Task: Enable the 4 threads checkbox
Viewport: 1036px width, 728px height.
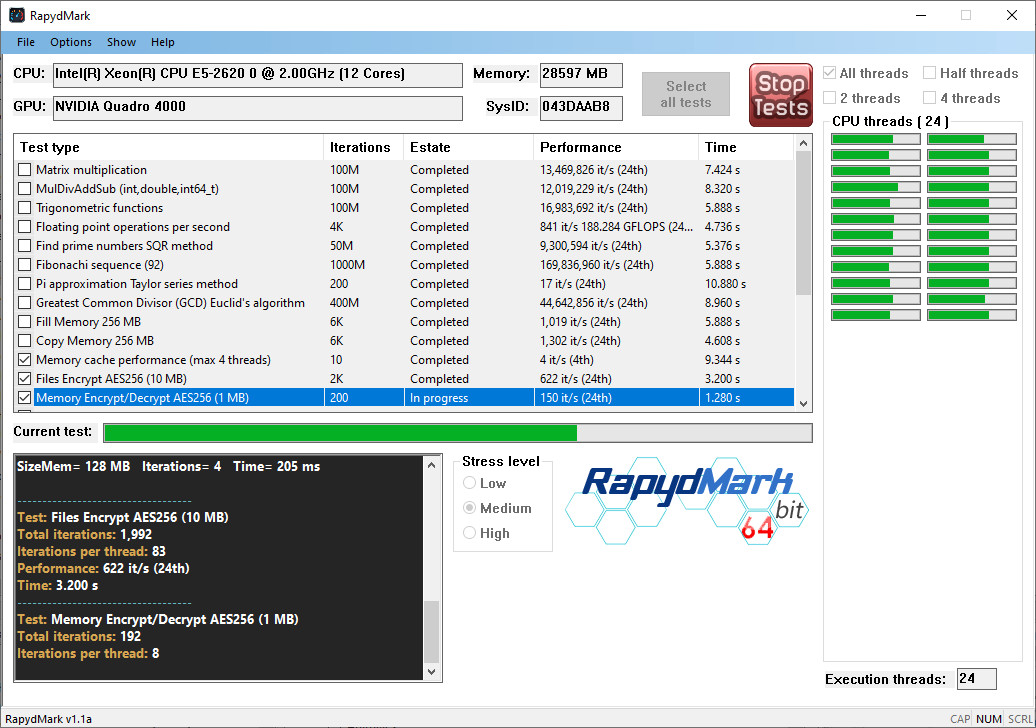Action: (x=930, y=98)
